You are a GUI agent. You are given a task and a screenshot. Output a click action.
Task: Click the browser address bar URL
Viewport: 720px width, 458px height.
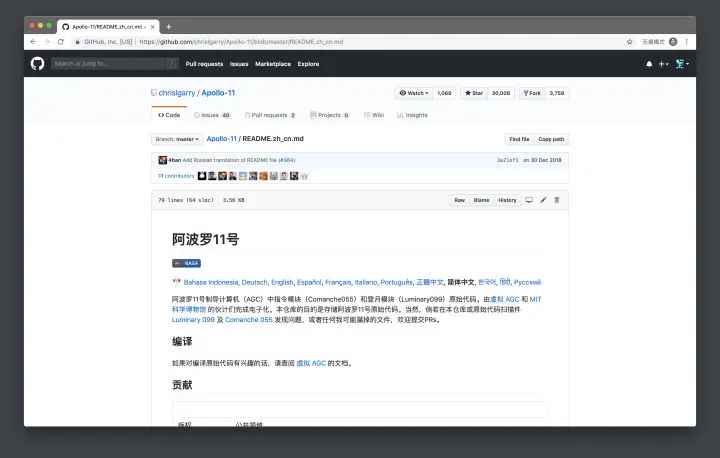pos(241,42)
